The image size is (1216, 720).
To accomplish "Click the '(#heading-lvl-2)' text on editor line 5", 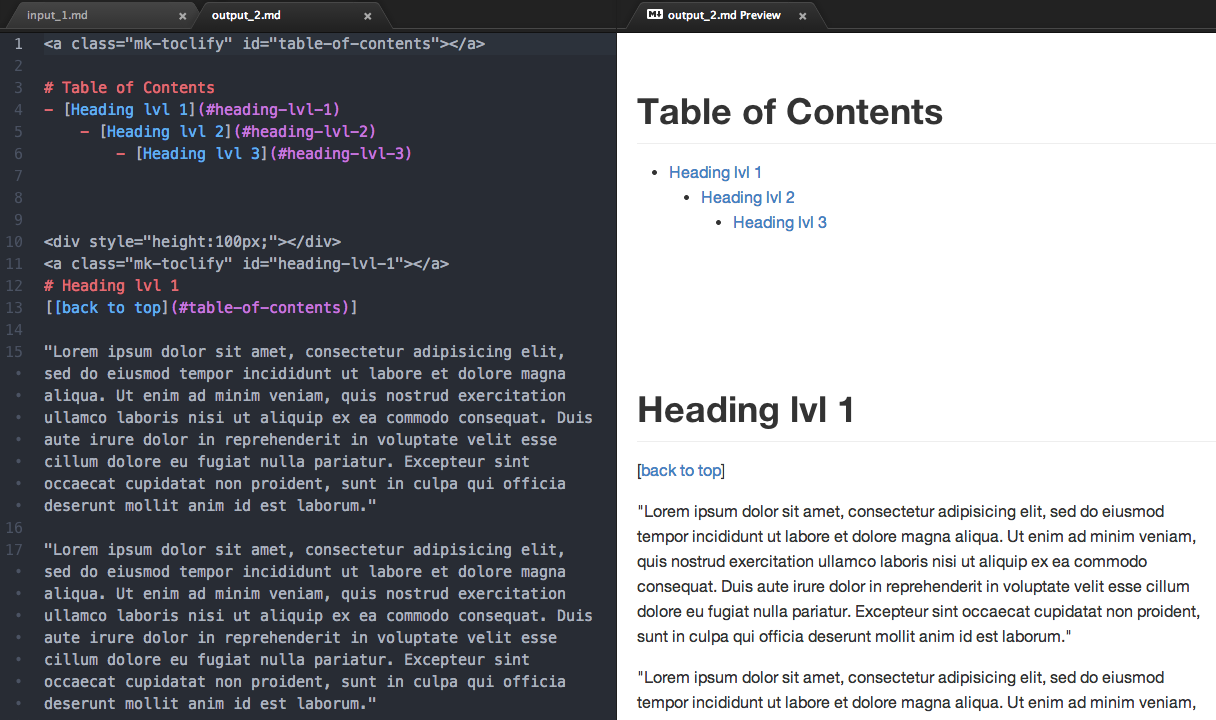I will click(305, 132).
